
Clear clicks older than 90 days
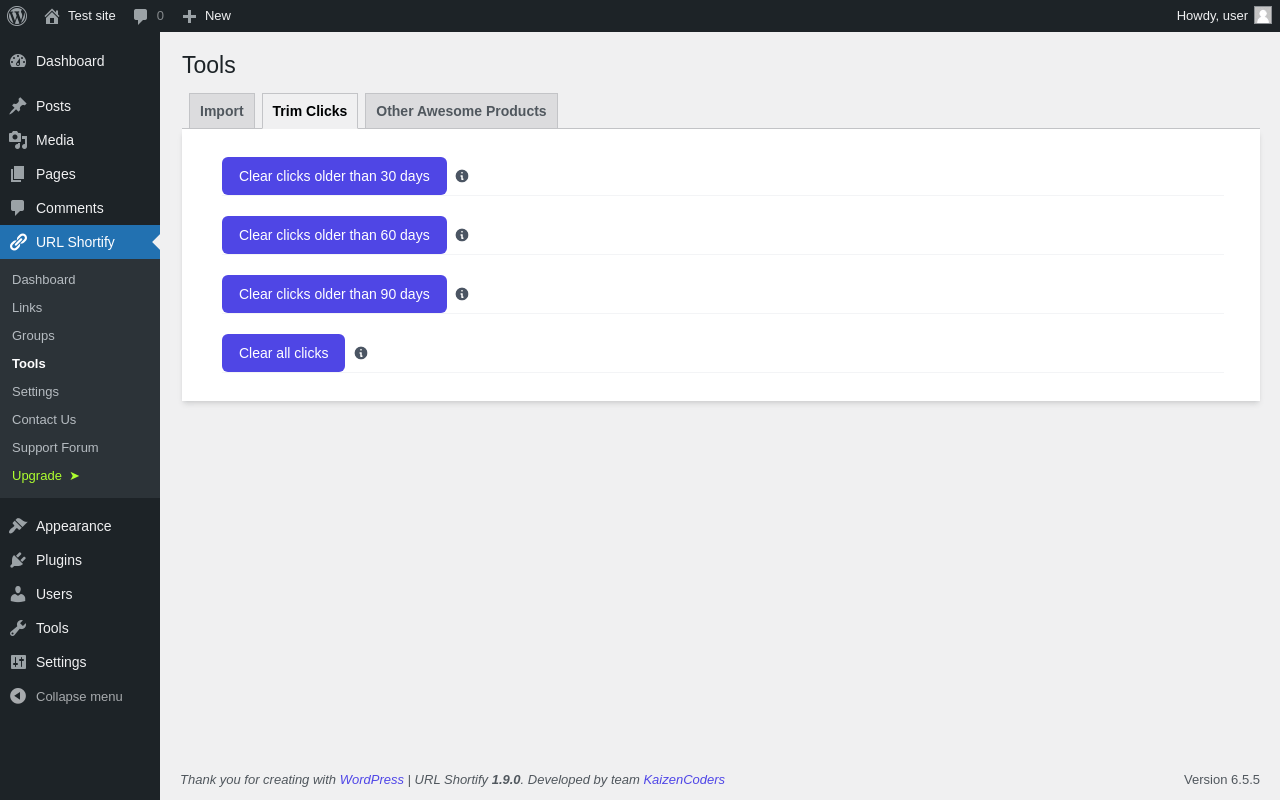(x=334, y=294)
